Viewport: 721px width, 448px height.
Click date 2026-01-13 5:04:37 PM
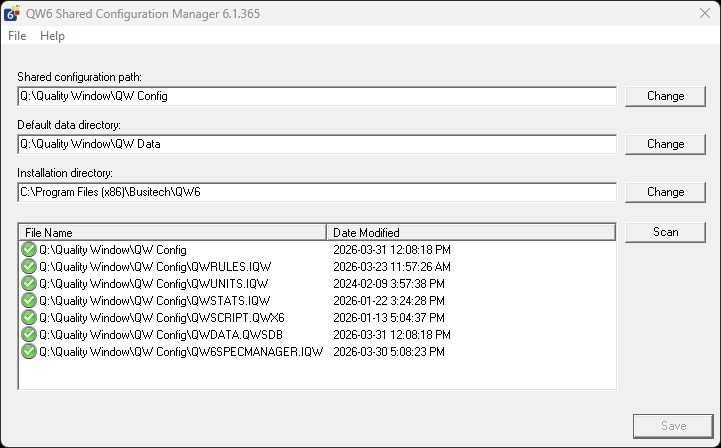tap(389, 318)
